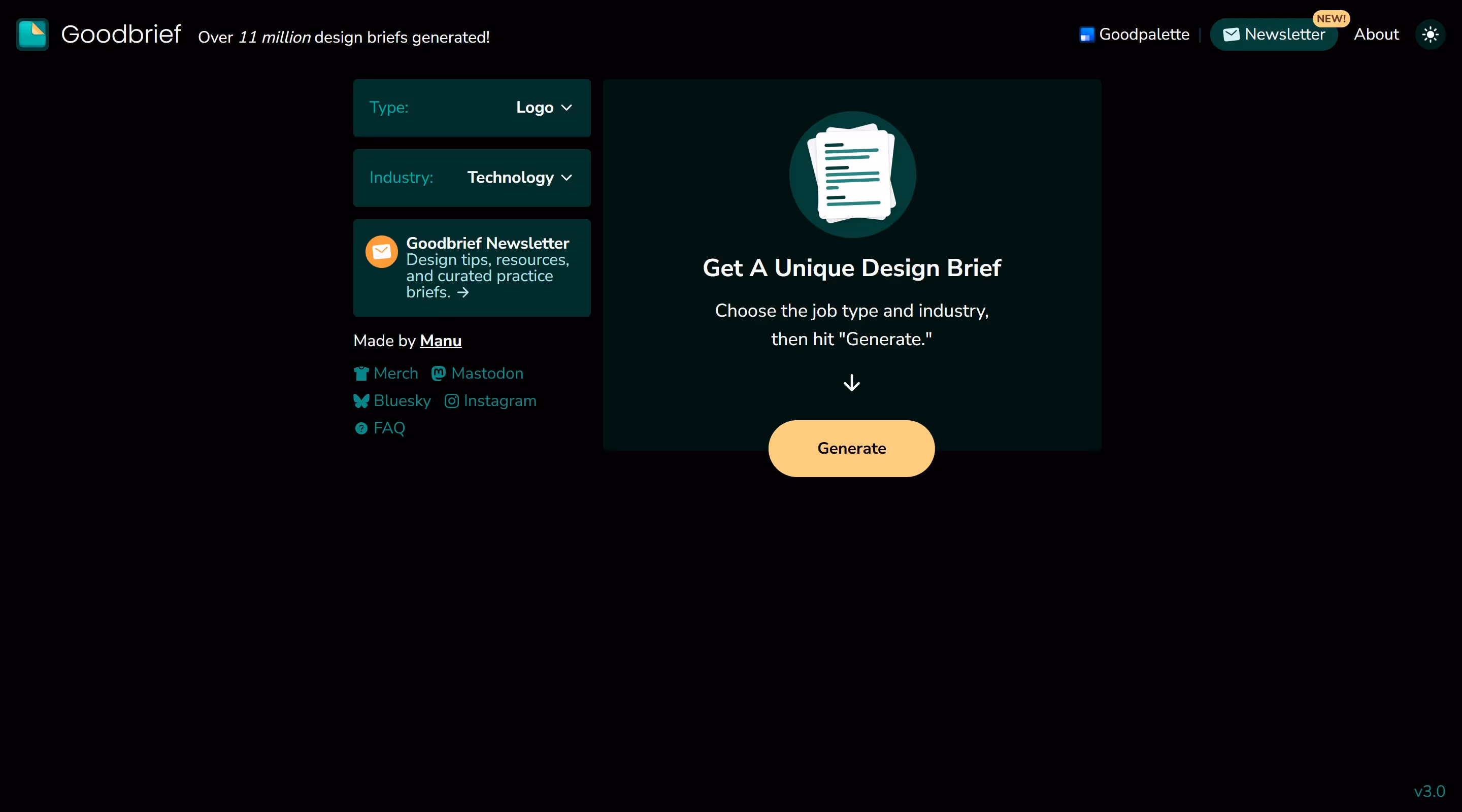Click the Goodpalette blue square icon
Image resolution: width=1462 pixels, height=812 pixels.
(x=1086, y=35)
